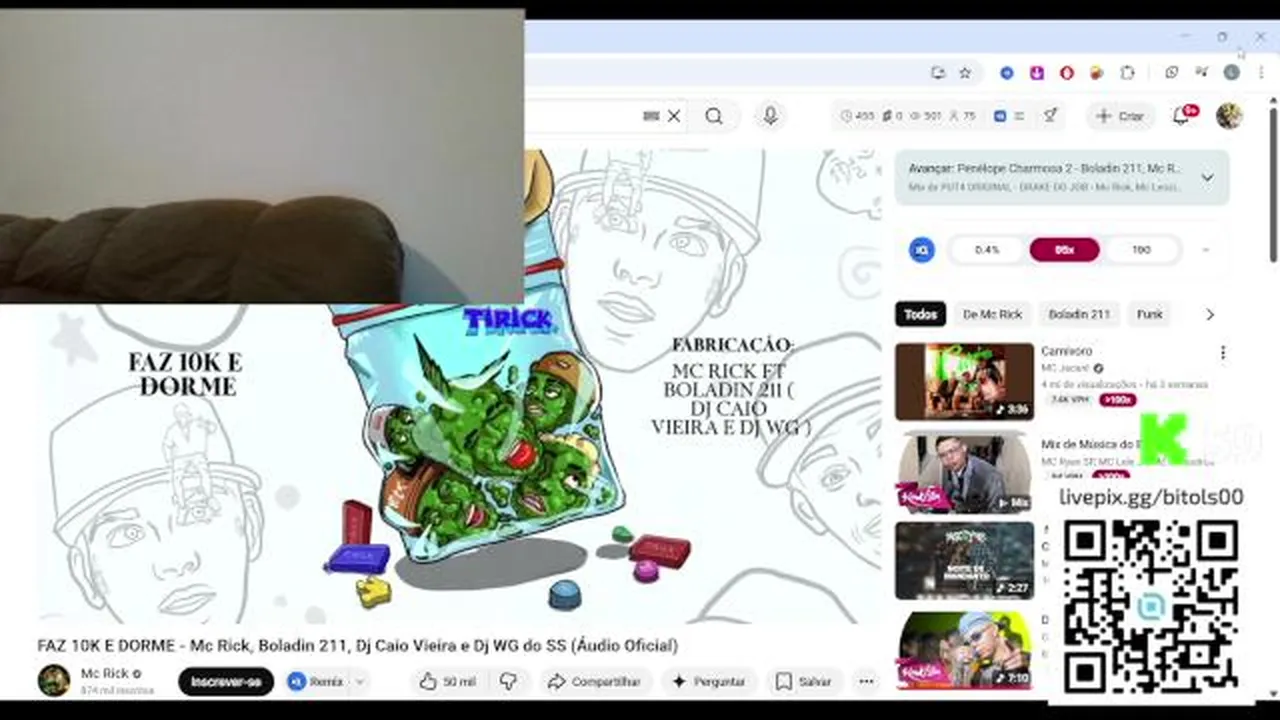Click the 75 stat in vidIQ header bar
Image resolution: width=1280 pixels, height=720 pixels.
(962, 116)
